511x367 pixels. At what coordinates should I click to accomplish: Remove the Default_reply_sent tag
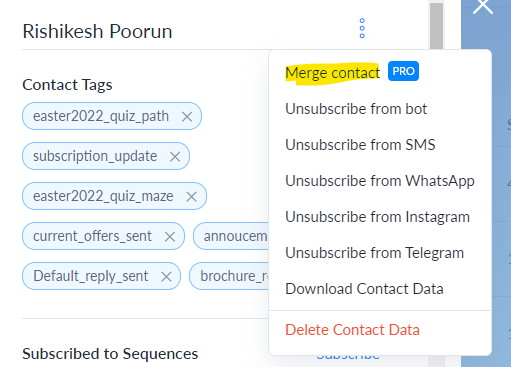[166, 277]
